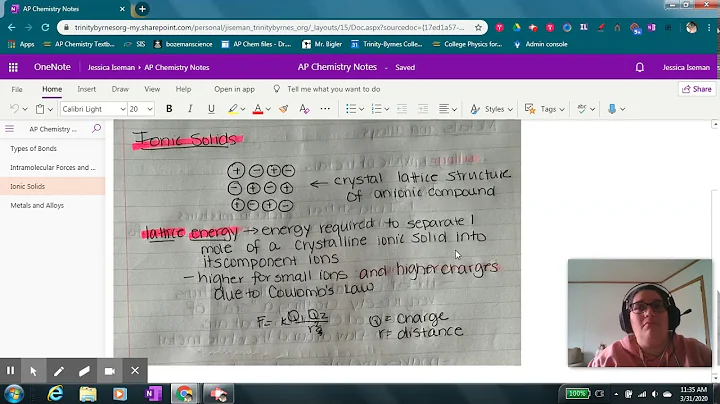Click the notebook search magnifier icon
Screen dimensions: 720x404
click(x=96, y=129)
